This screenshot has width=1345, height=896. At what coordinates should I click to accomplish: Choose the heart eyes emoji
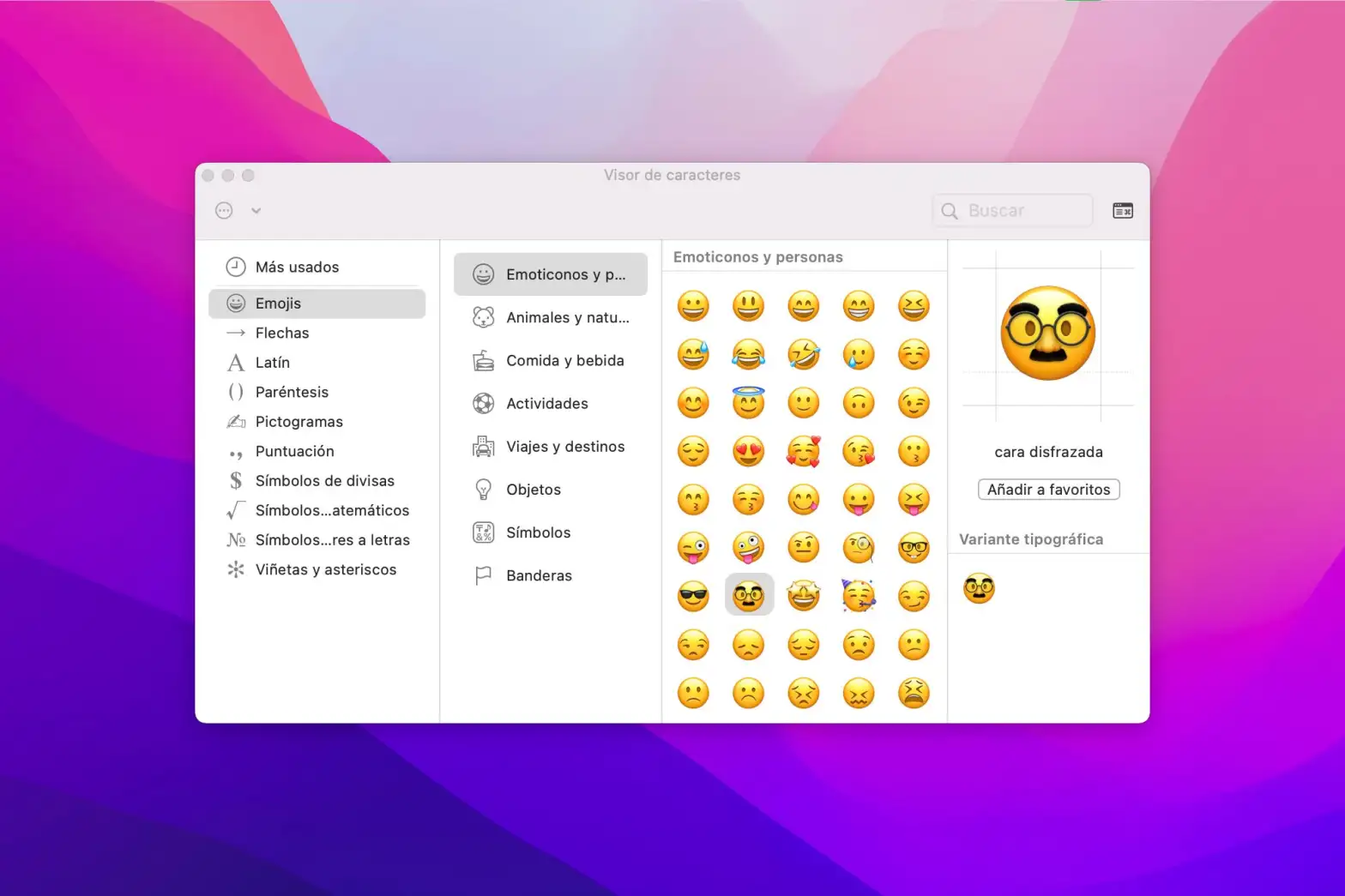[748, 451]
